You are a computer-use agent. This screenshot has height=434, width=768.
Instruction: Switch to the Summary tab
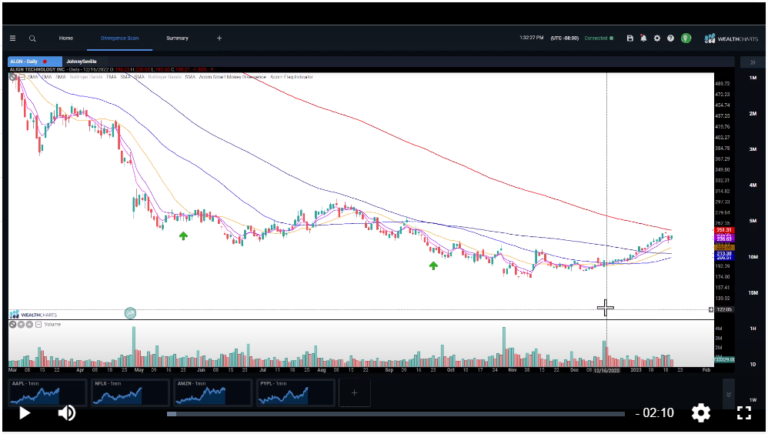pos(177,38)
